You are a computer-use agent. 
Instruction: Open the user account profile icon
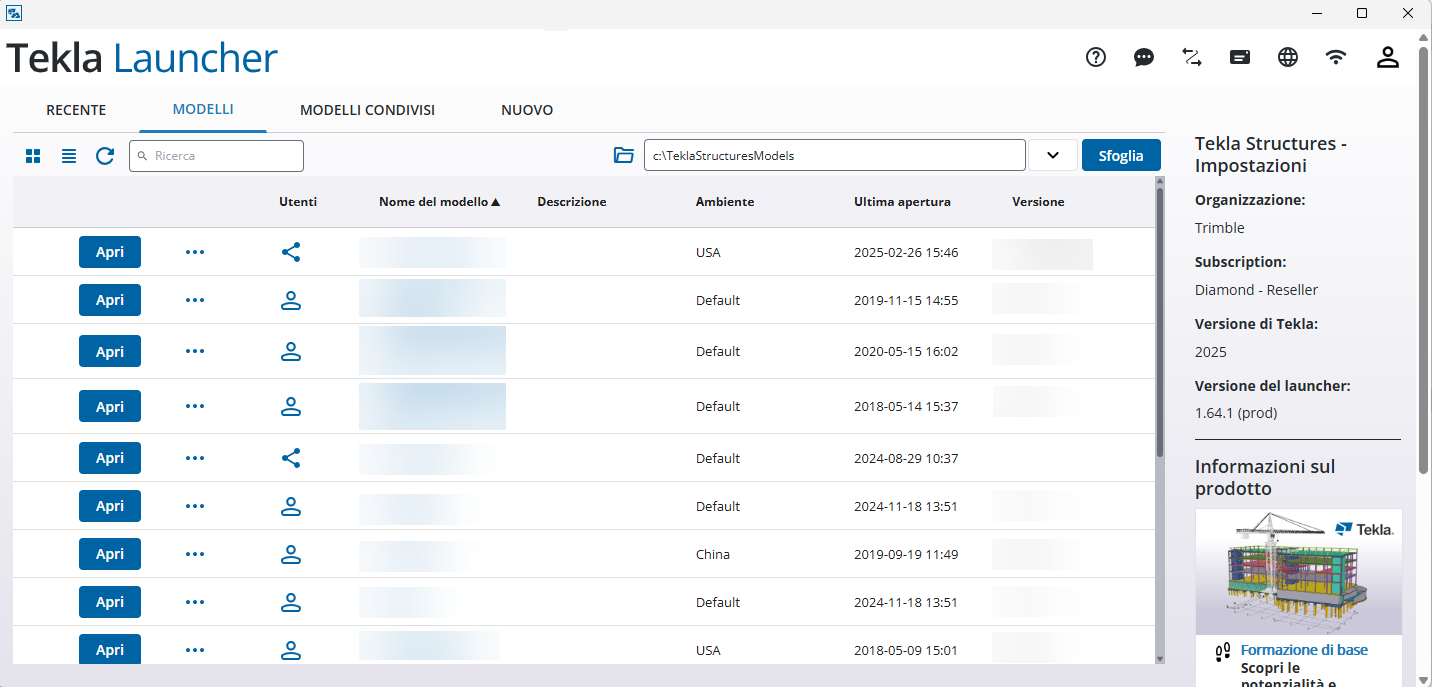pos(1387,57)
